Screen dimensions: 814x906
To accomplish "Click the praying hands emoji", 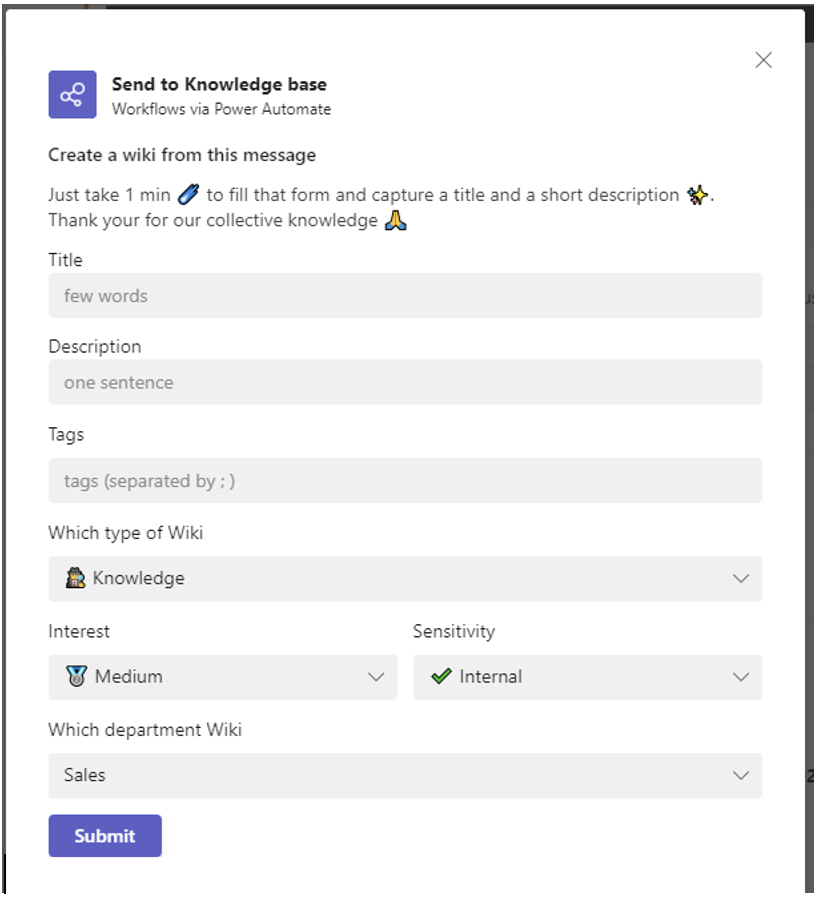I will click(396, 221).
